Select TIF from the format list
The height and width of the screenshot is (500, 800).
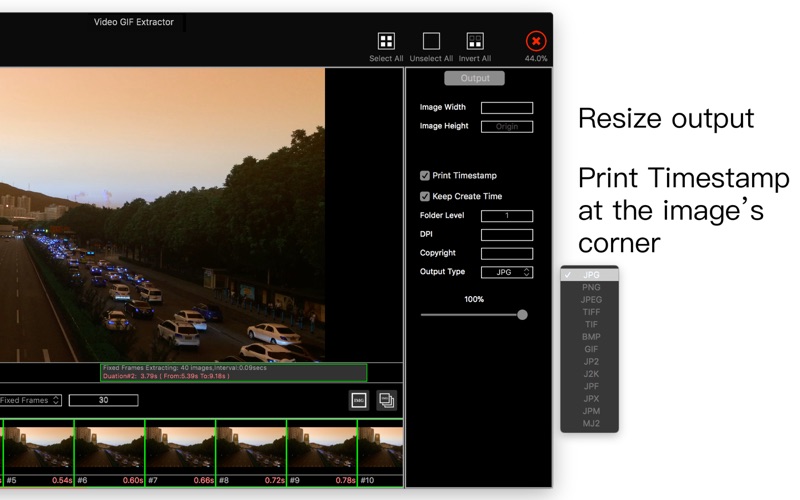tap(590, 324)
